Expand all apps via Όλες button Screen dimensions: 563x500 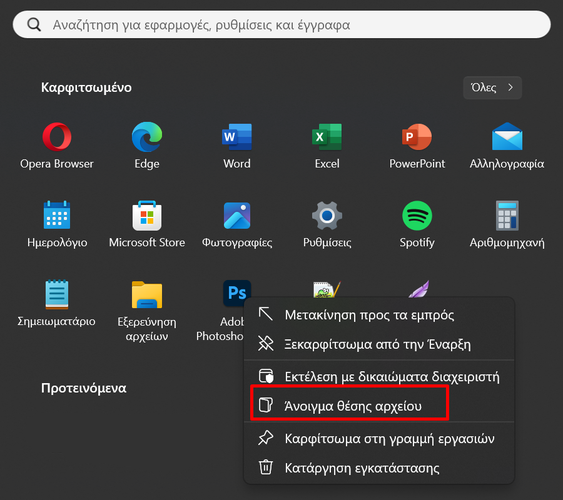coord(492,88)
